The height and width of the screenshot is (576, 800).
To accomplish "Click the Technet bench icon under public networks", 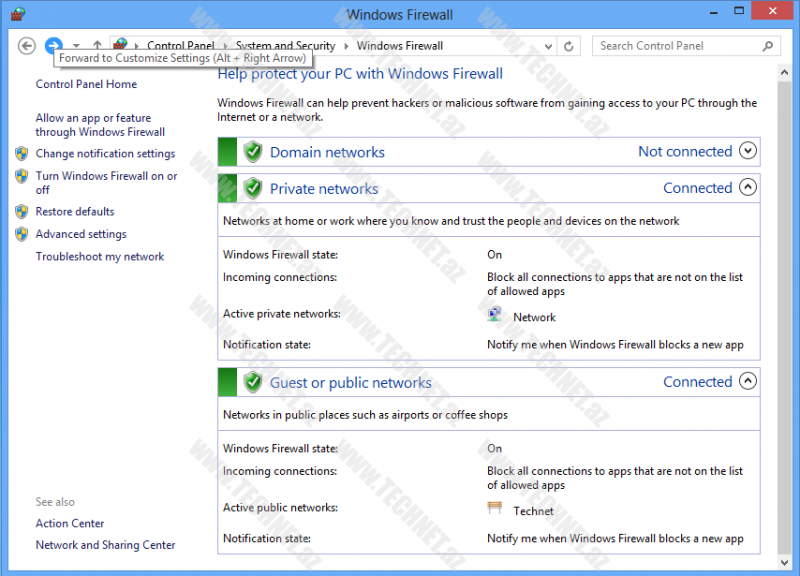I will (x=496, y=510).
